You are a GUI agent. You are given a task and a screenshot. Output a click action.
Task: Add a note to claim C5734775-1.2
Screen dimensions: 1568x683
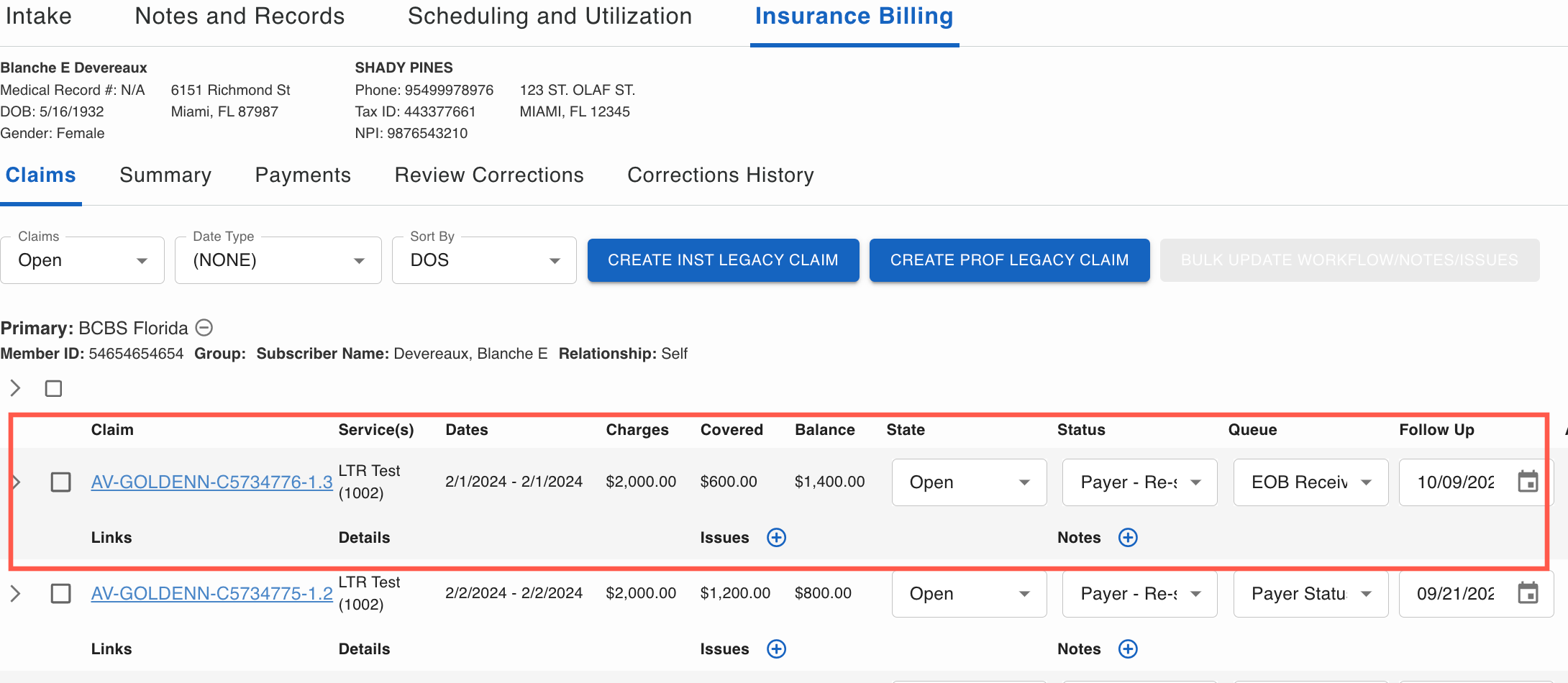click(1128, 649)
